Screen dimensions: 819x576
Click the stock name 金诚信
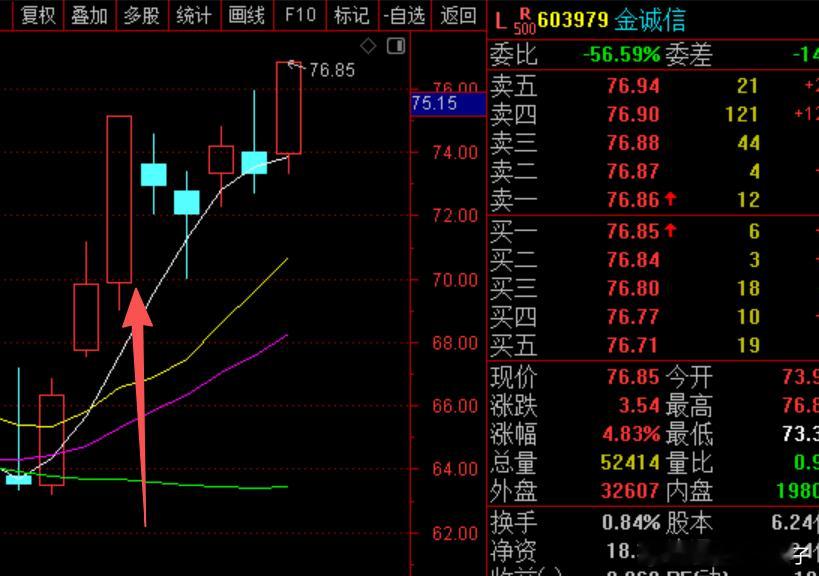[x=650, y=20]
